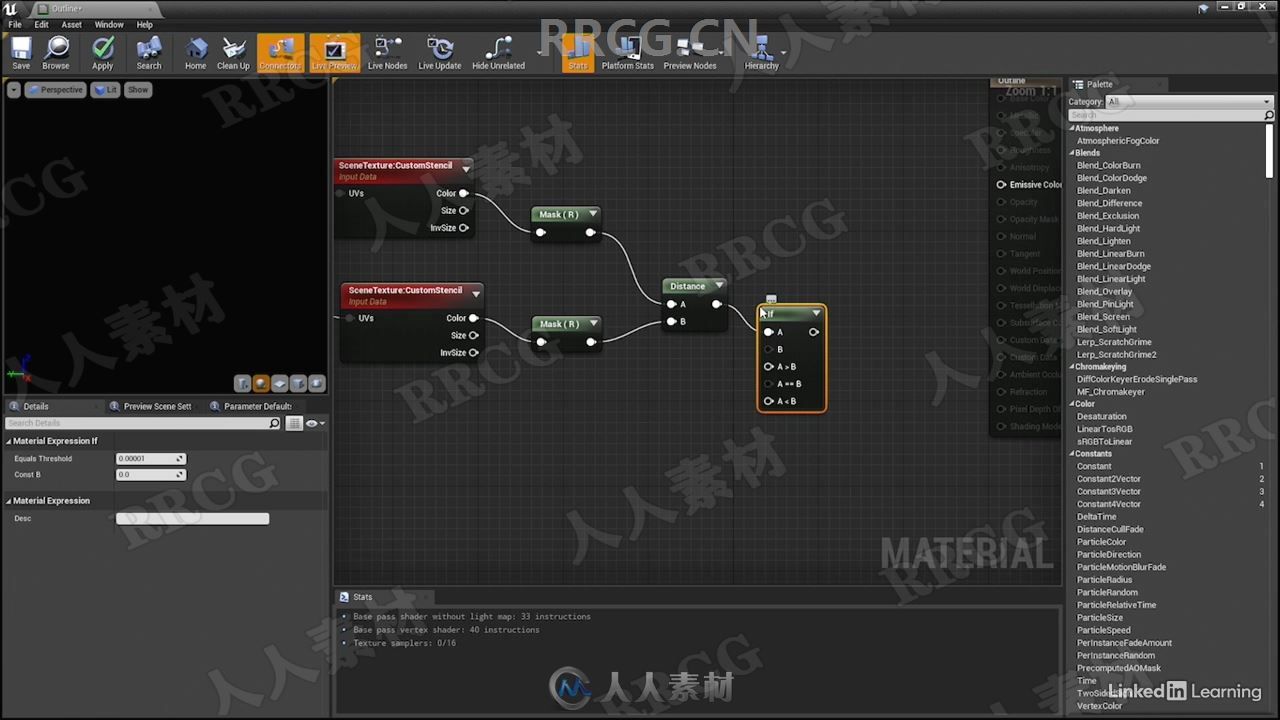Open the details visibility eye options

[x=315, y=424]
